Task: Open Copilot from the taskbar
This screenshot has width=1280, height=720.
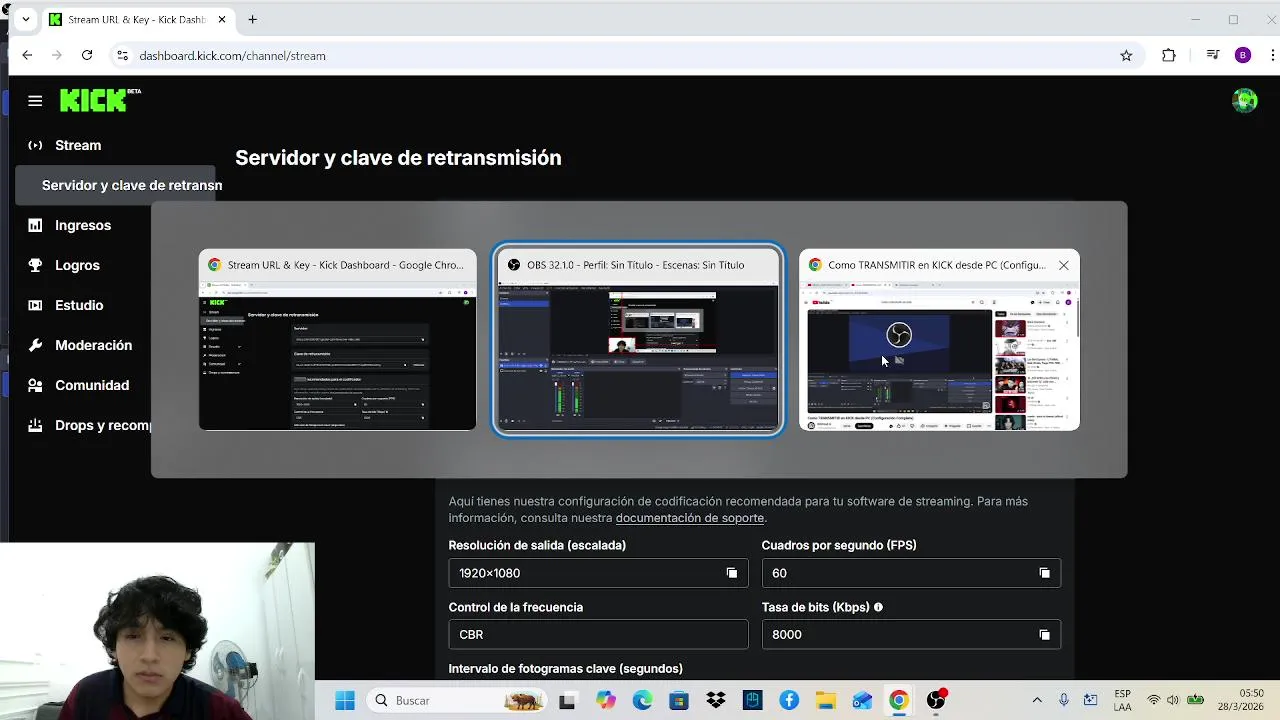Action: pos(606,701)
